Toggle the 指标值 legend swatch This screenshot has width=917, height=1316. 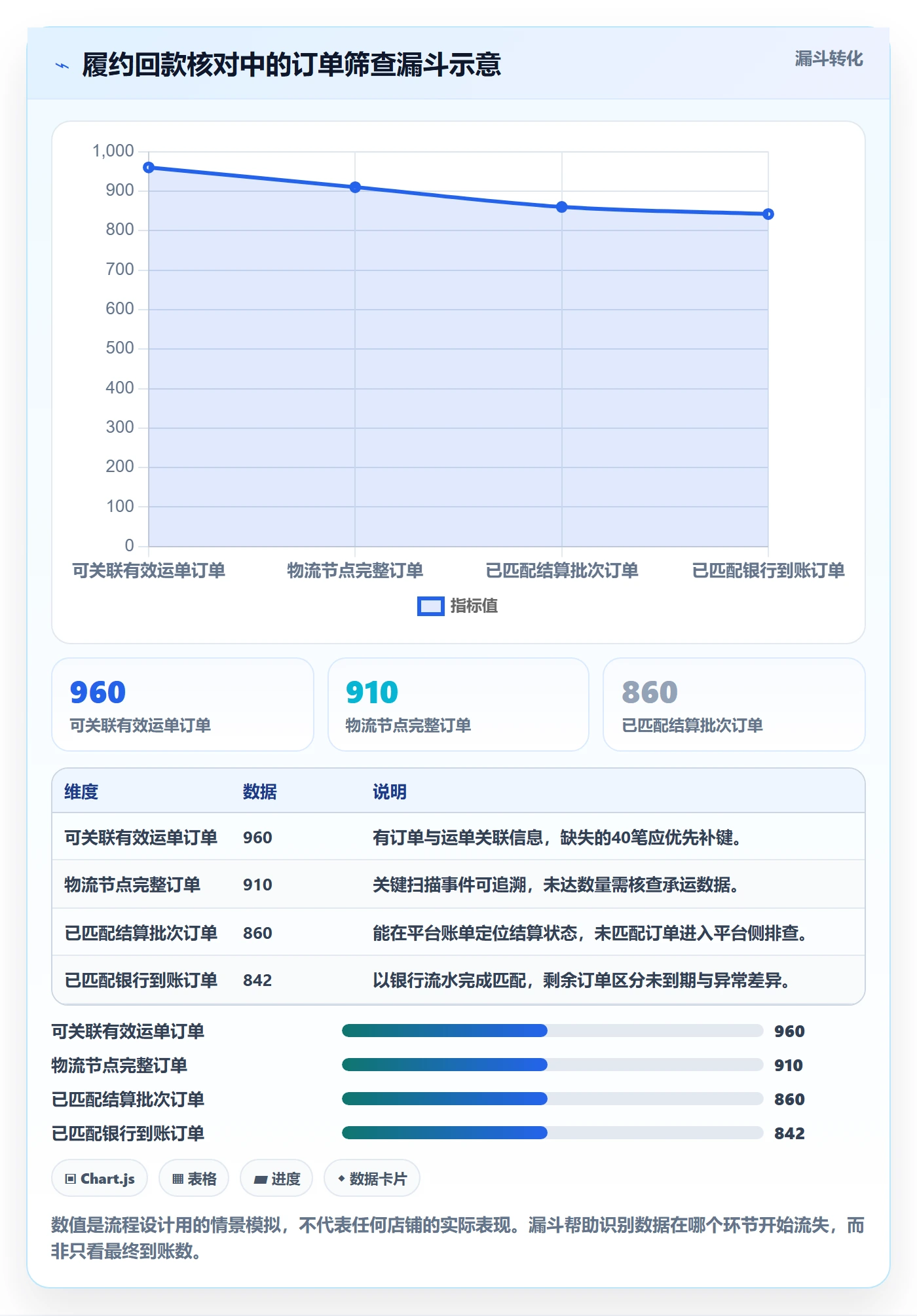tap(431, 606)
